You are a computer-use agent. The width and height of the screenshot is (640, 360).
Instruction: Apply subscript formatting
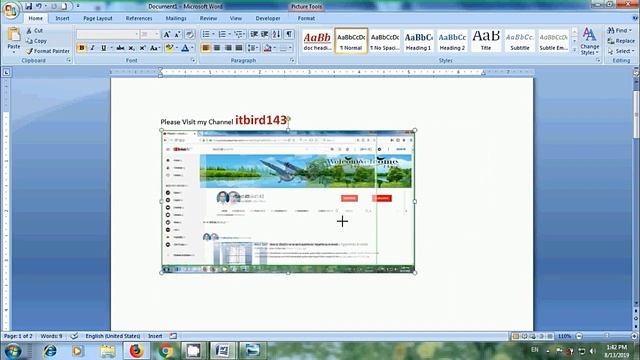point(131,48)
